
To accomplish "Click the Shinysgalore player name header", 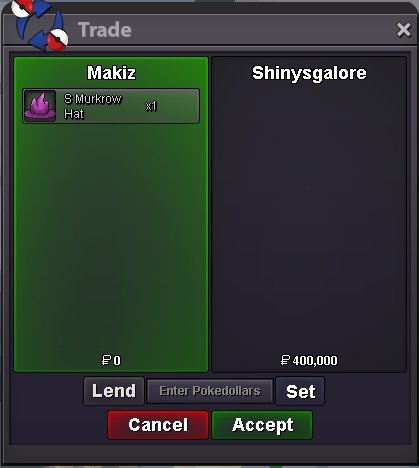I will tap(309, 73).
